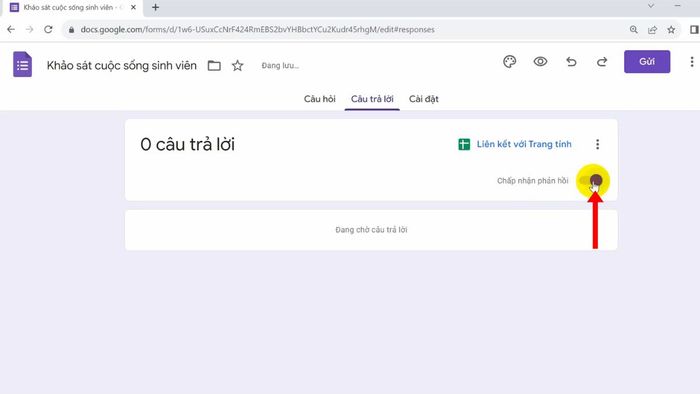
Task: Bookmark this page with star icon
Action: pyautogui.click(x=671, y=29)
